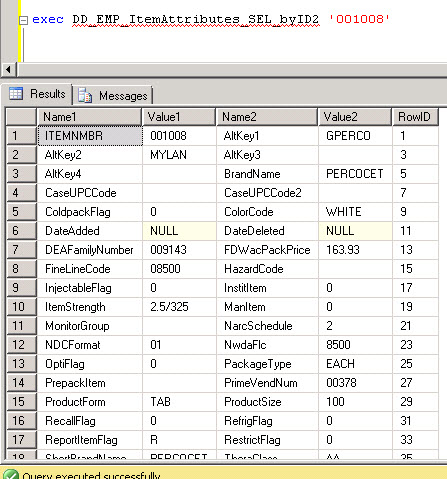The image size is (447, 479).
Task: Click the 2.5/325 strength value
Action: 179,307
